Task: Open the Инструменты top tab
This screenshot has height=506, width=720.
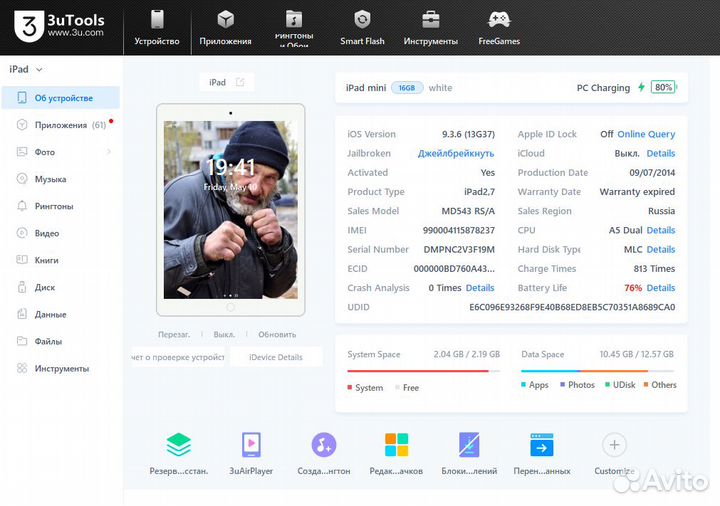Action: (x=431, y=28)
